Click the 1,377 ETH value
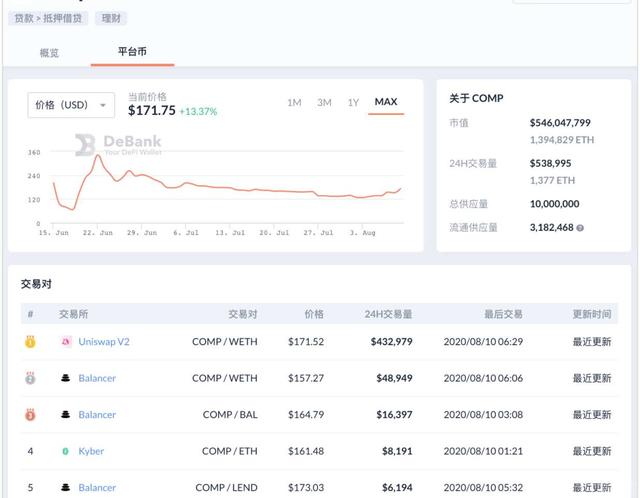The image size is (640, 498). point(552,180)
